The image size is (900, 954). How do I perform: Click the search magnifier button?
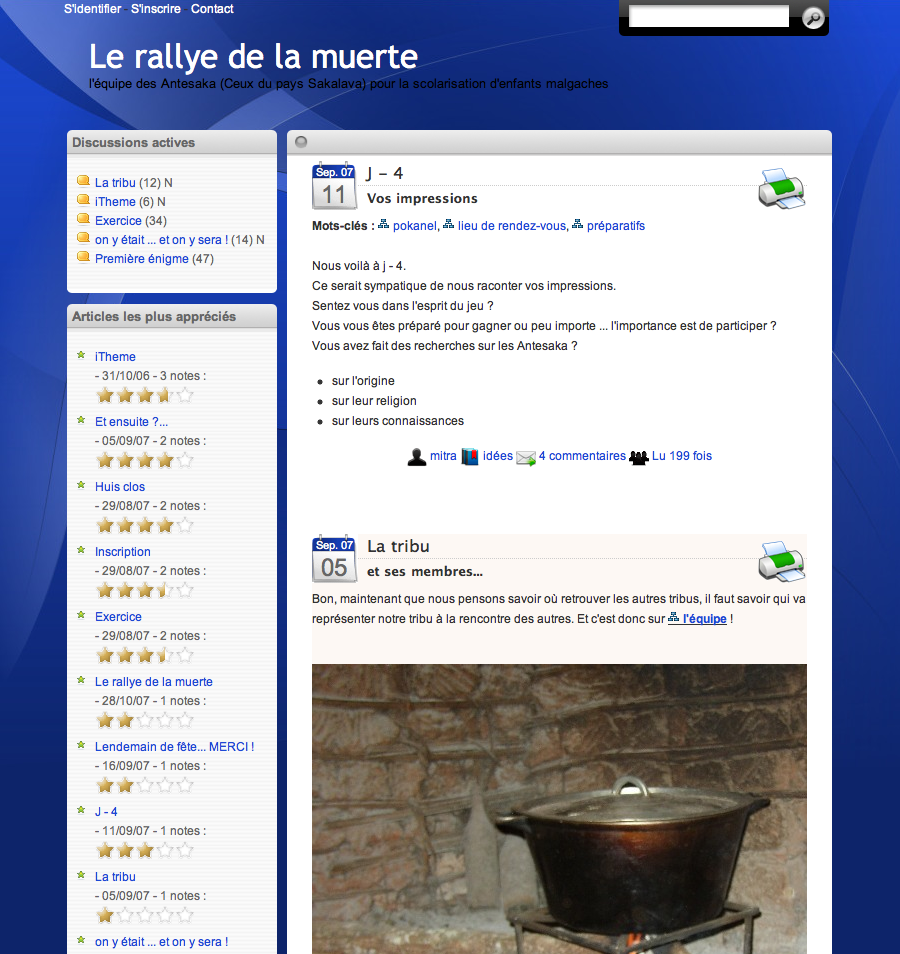tap(813, 18)
